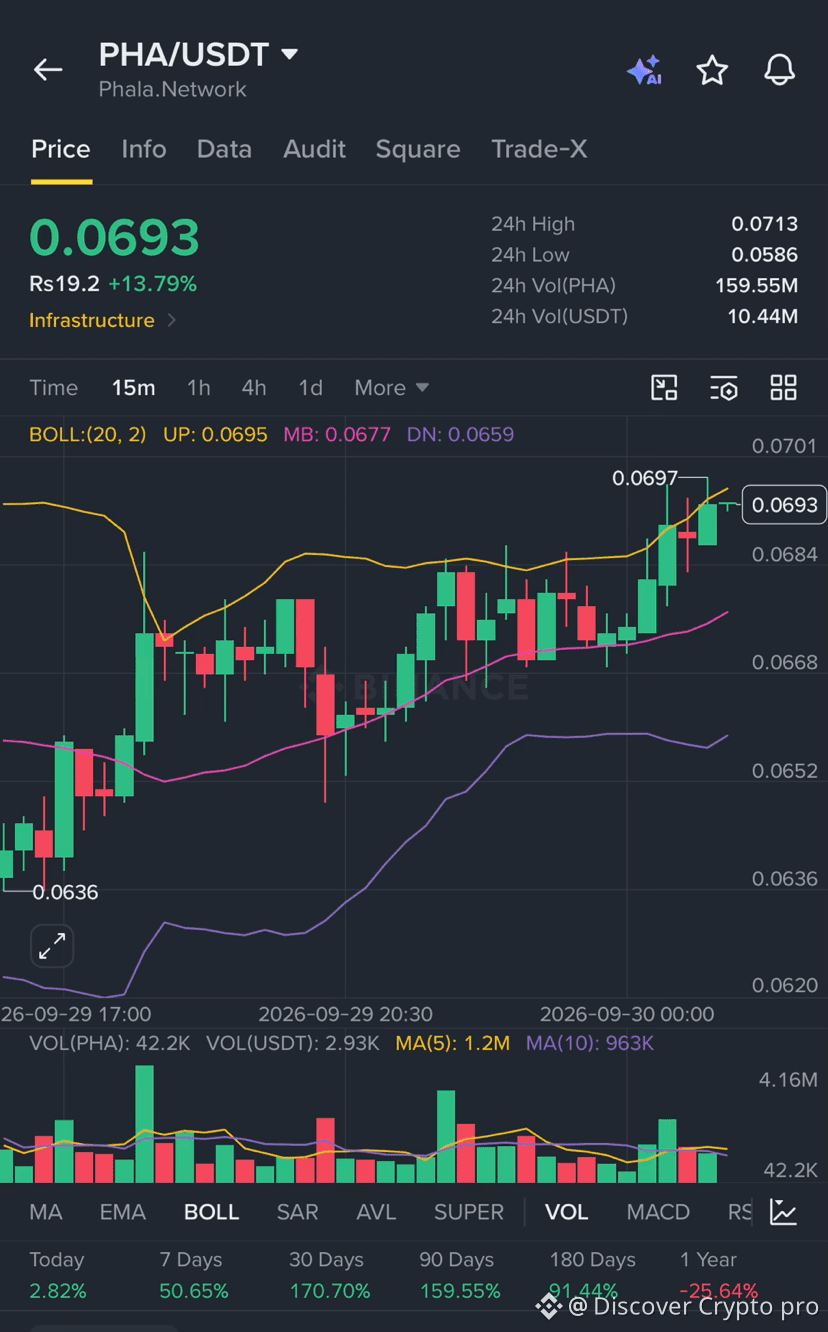828x1332 pixels.
Task: Open the AI sparkle assistant icon
Action: [x=644, y=70]
